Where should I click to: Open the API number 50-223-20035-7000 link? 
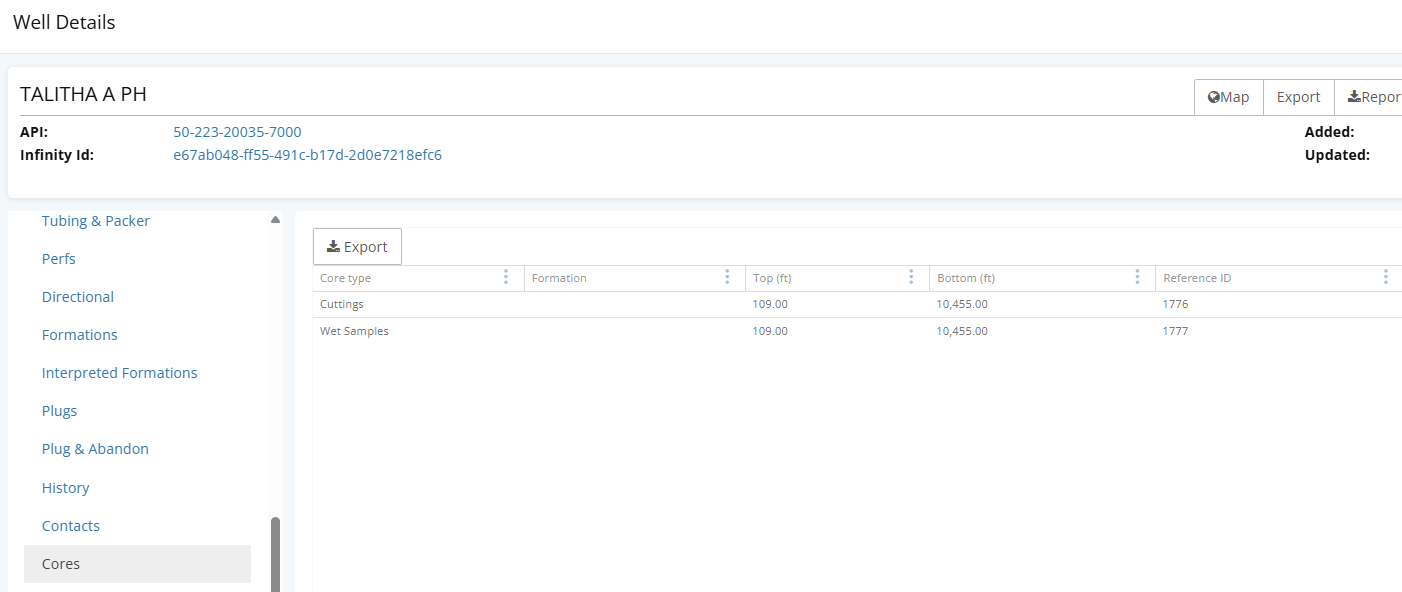coord(237,132)
